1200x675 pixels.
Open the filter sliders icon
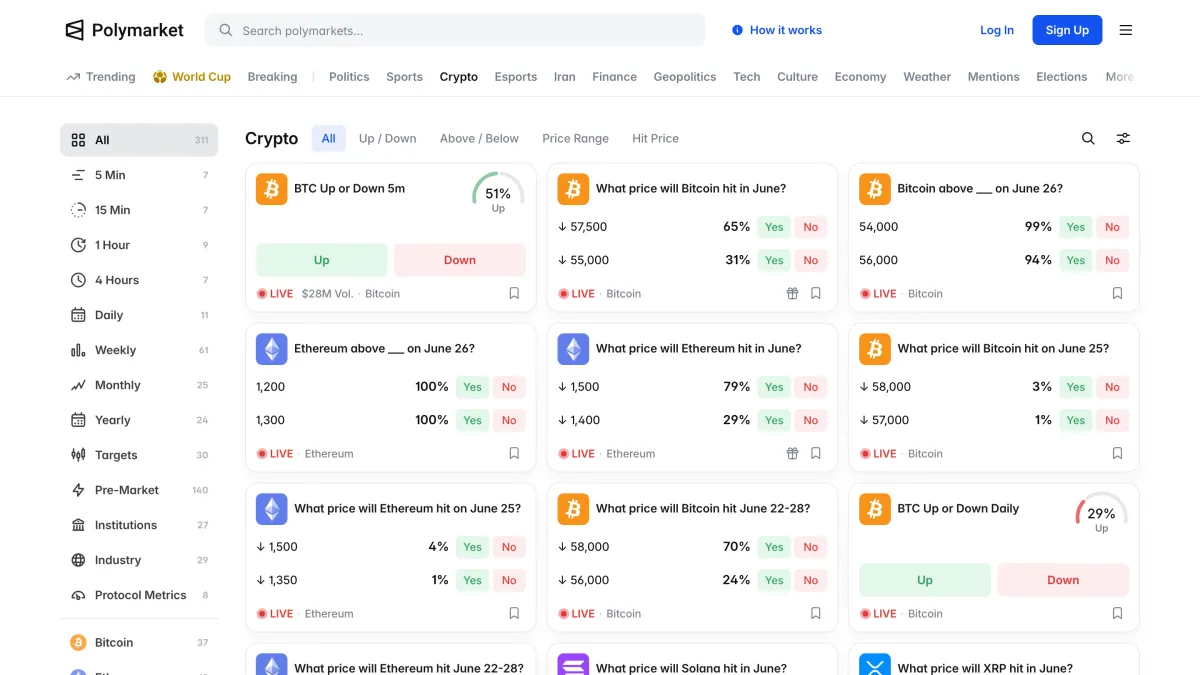pyautogui.click(x=1124, y=139)
